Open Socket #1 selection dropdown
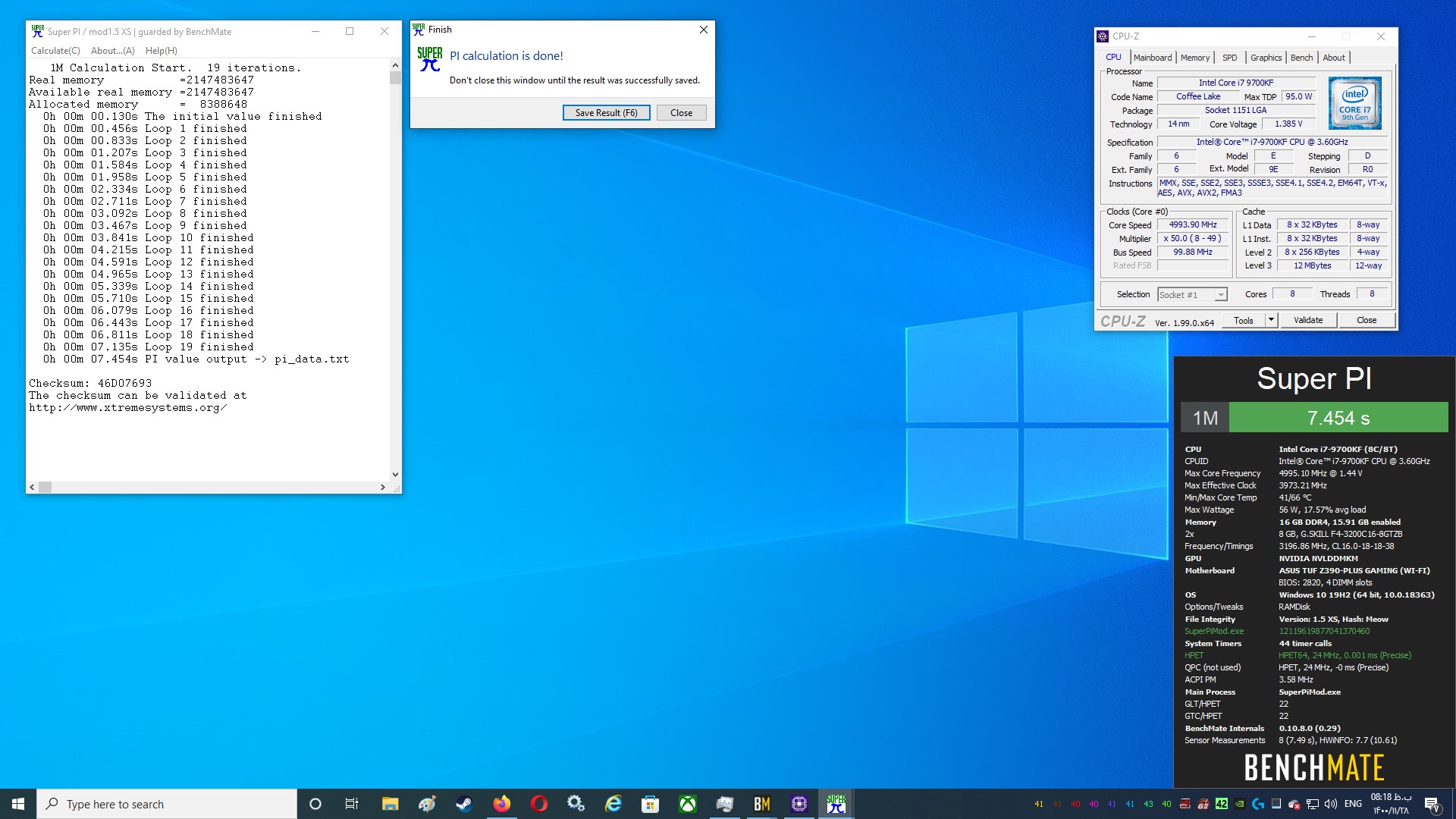 1192,295
